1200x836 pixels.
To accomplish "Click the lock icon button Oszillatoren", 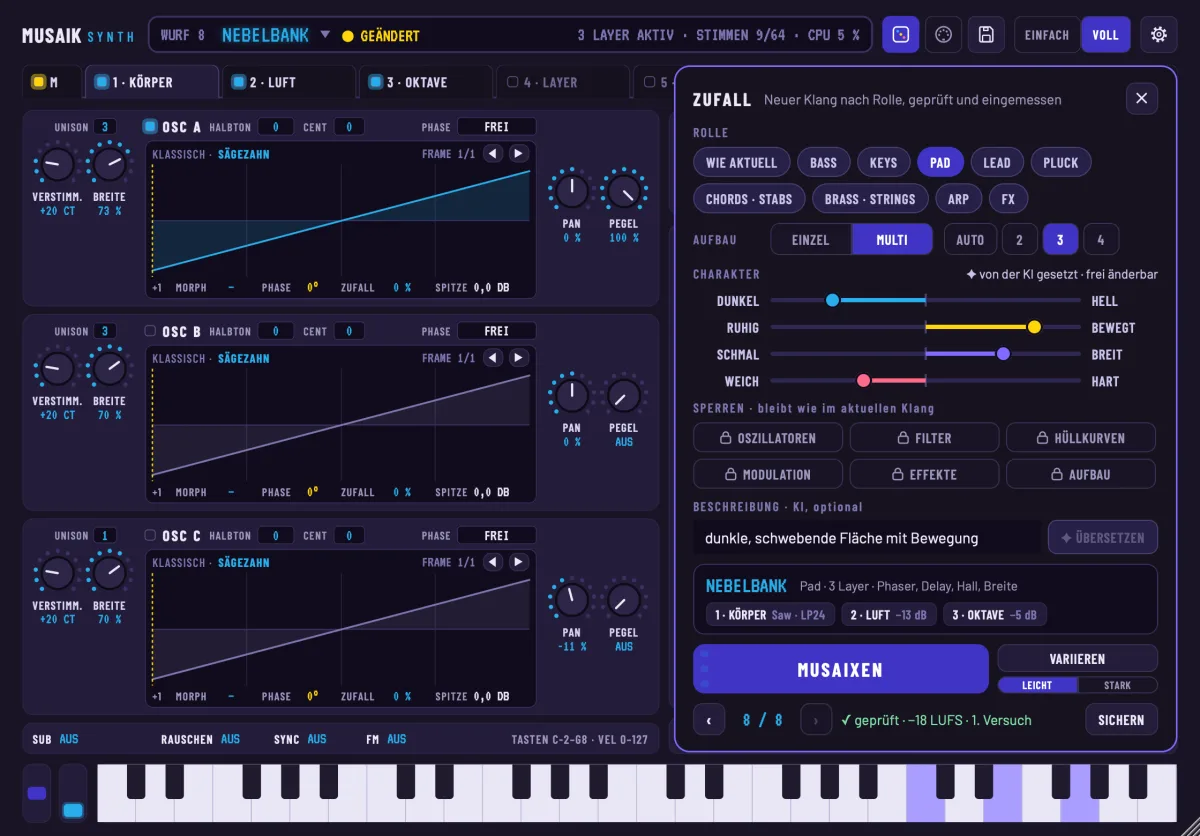I will pyautogui.click(x=768, y=438).
